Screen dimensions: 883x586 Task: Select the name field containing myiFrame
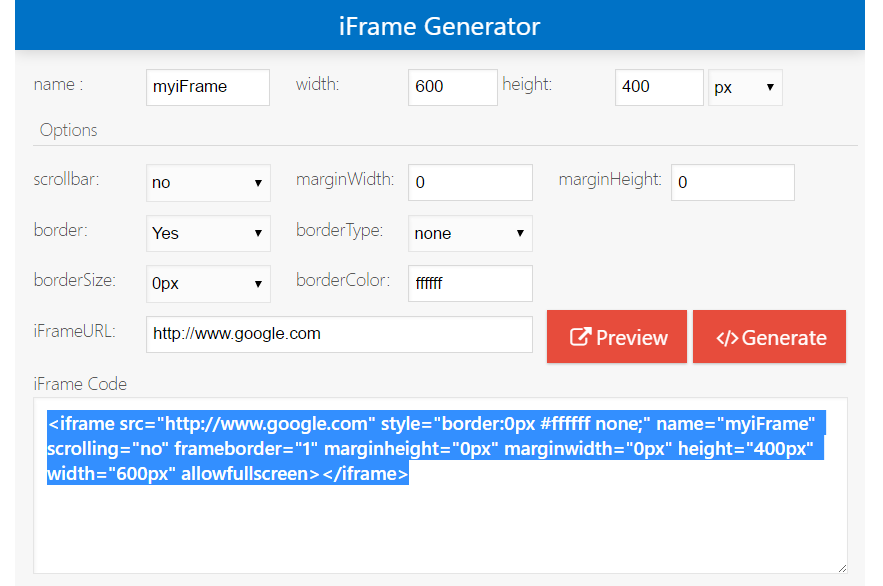pos(207,87)
